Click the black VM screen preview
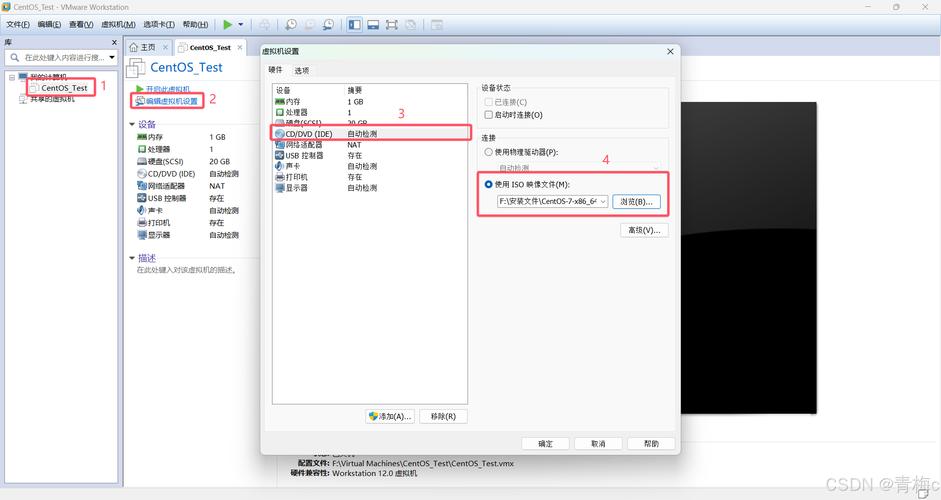The image size is (941, 500). pos(748,258)
